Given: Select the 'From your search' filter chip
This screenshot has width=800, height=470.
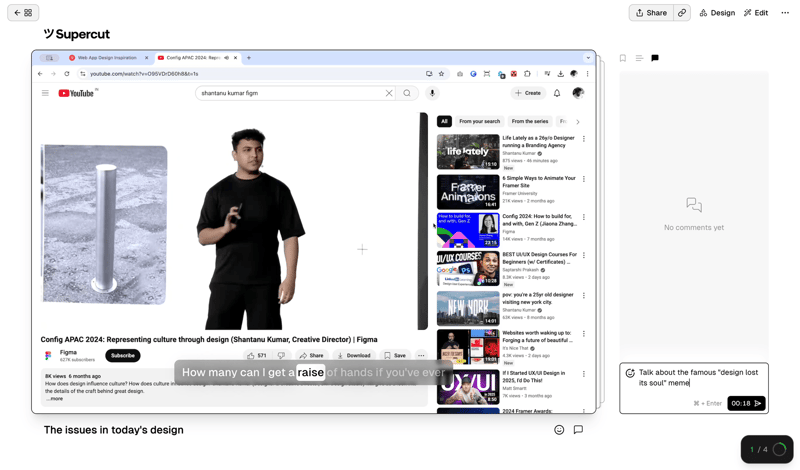Looking at the screenshot, I should (479, 121).
